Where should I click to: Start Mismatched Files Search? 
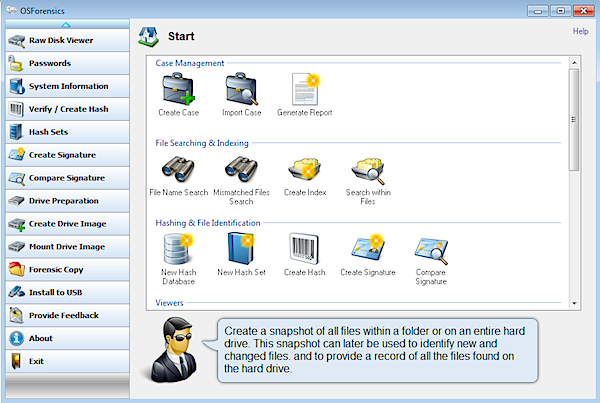point(241,171)
